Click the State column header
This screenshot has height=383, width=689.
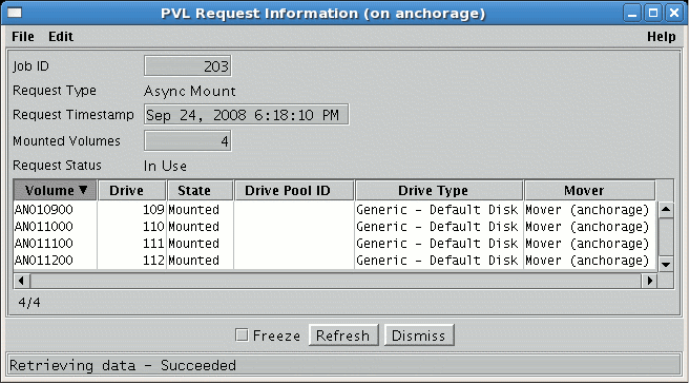[200, 190]
